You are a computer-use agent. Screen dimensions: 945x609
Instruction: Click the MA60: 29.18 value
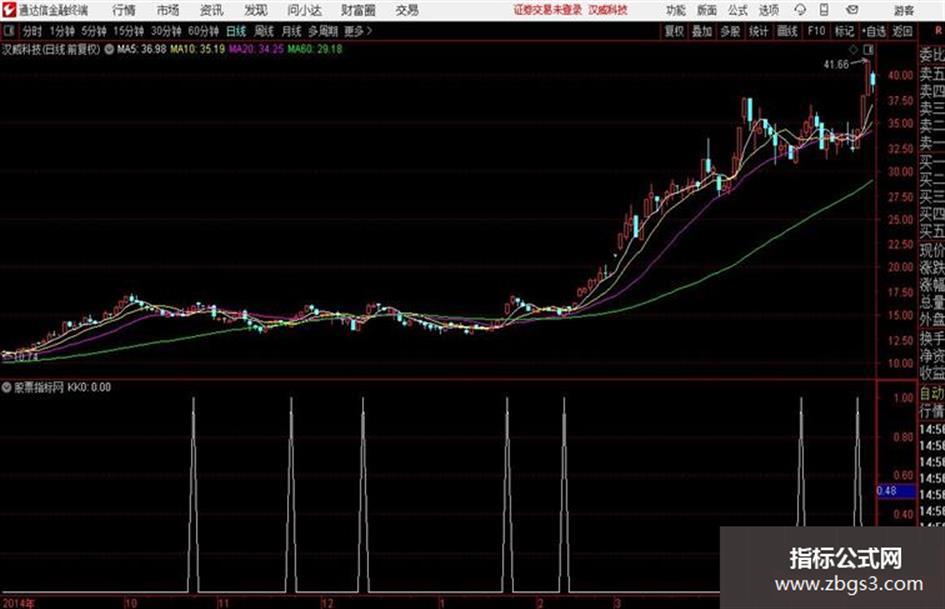click(315, 49)
